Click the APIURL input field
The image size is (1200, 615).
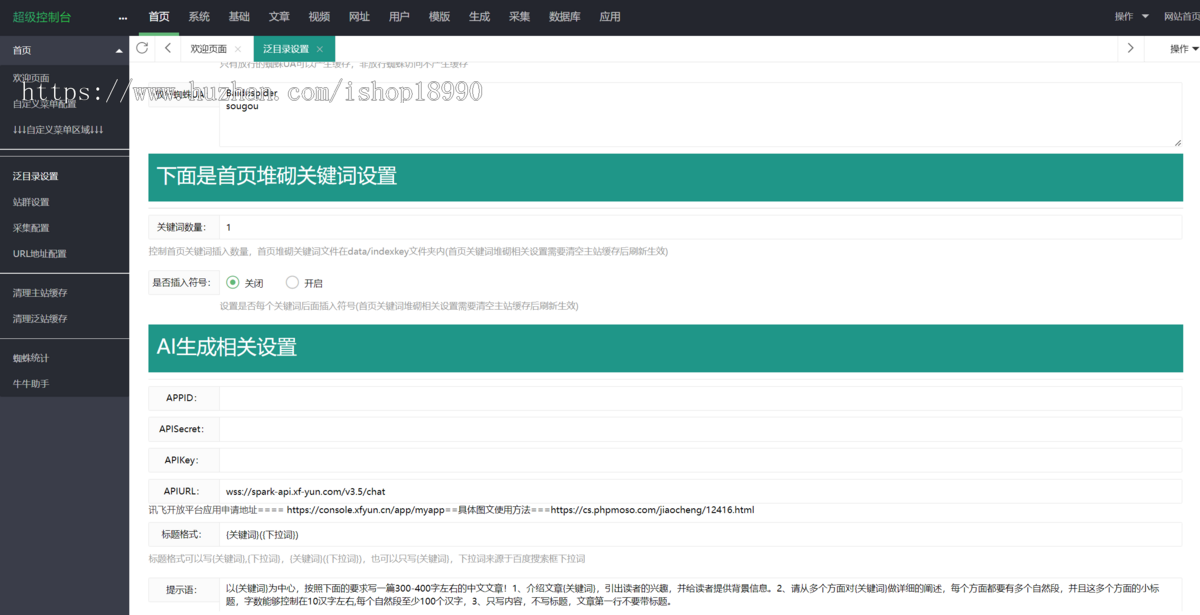700,491
